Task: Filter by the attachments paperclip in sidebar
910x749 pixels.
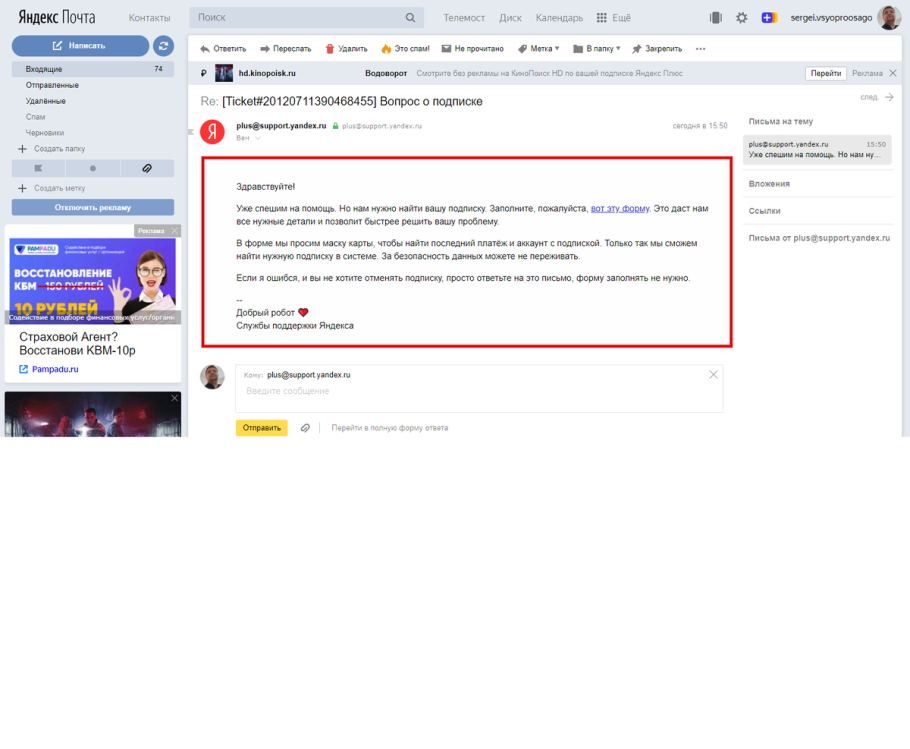Action: point(146,168)
